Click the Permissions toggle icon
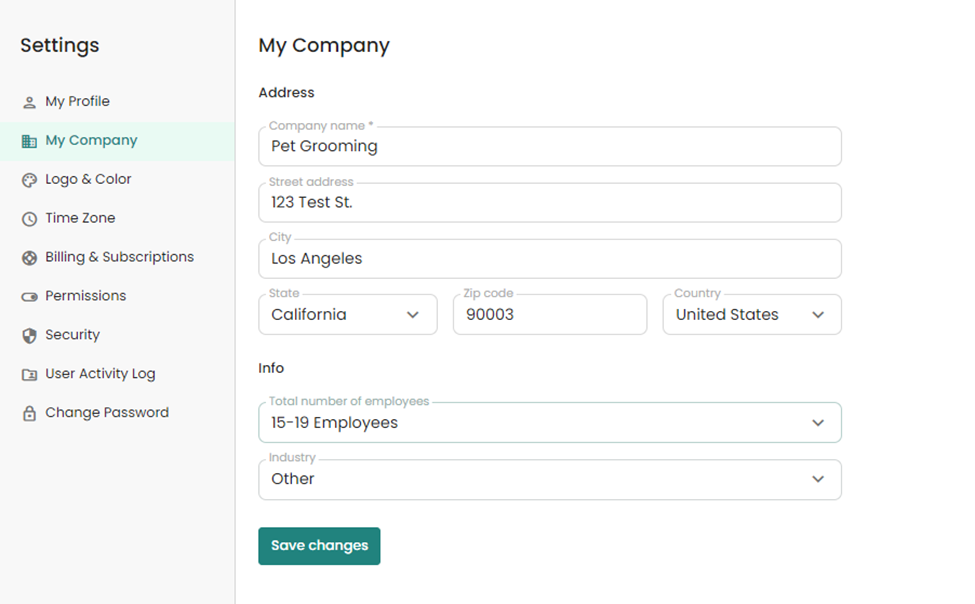 tap(29, 297)
